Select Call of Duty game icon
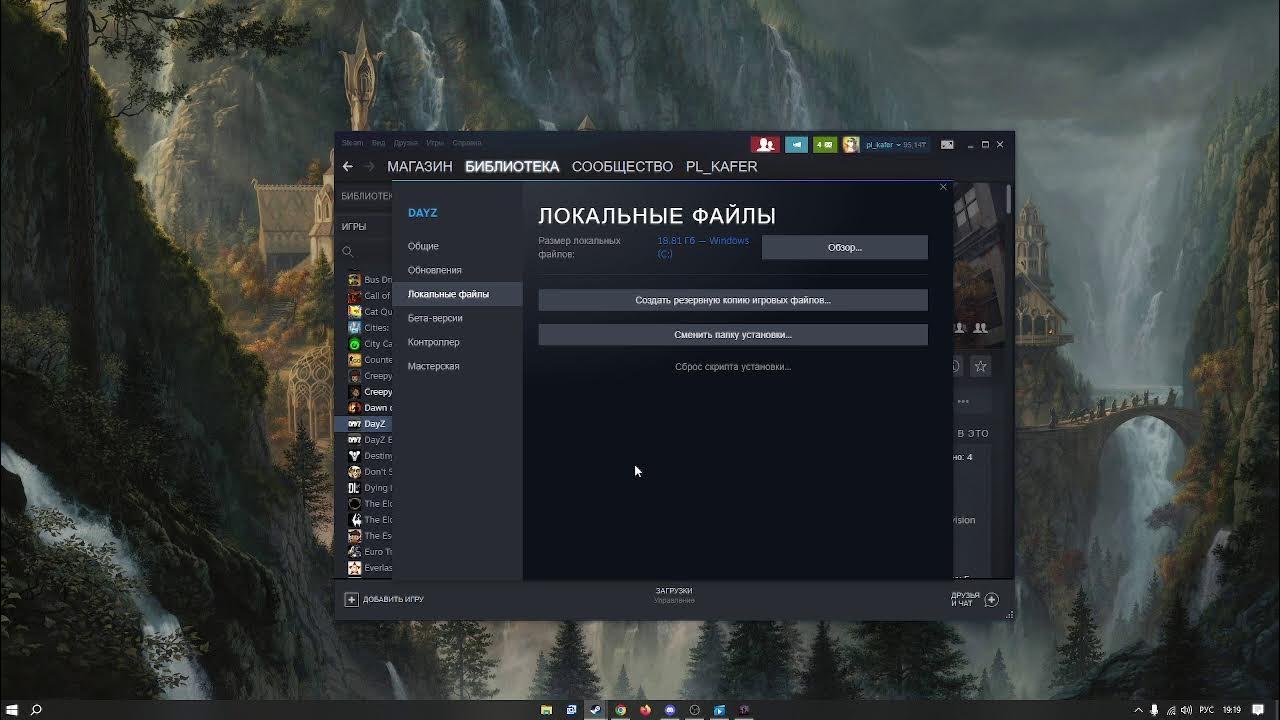 pyautogui.click(x=354, y=296)
